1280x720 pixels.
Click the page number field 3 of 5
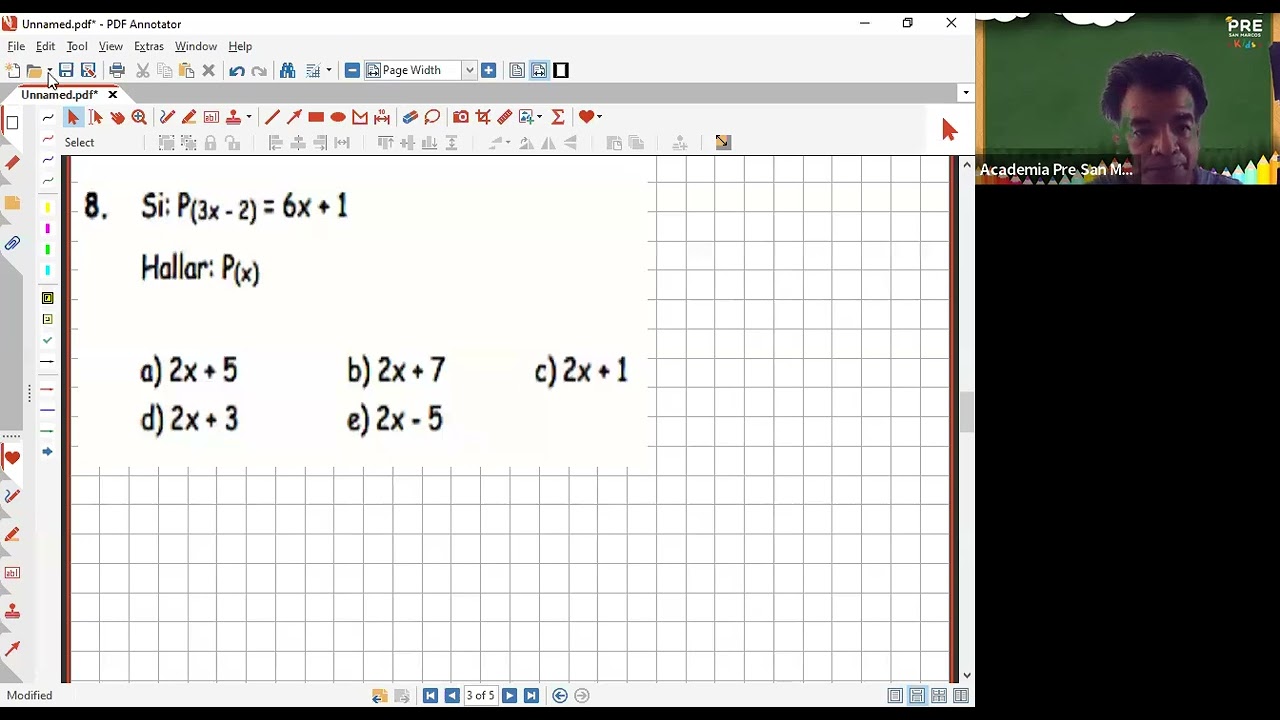click(x=480, y=696)
